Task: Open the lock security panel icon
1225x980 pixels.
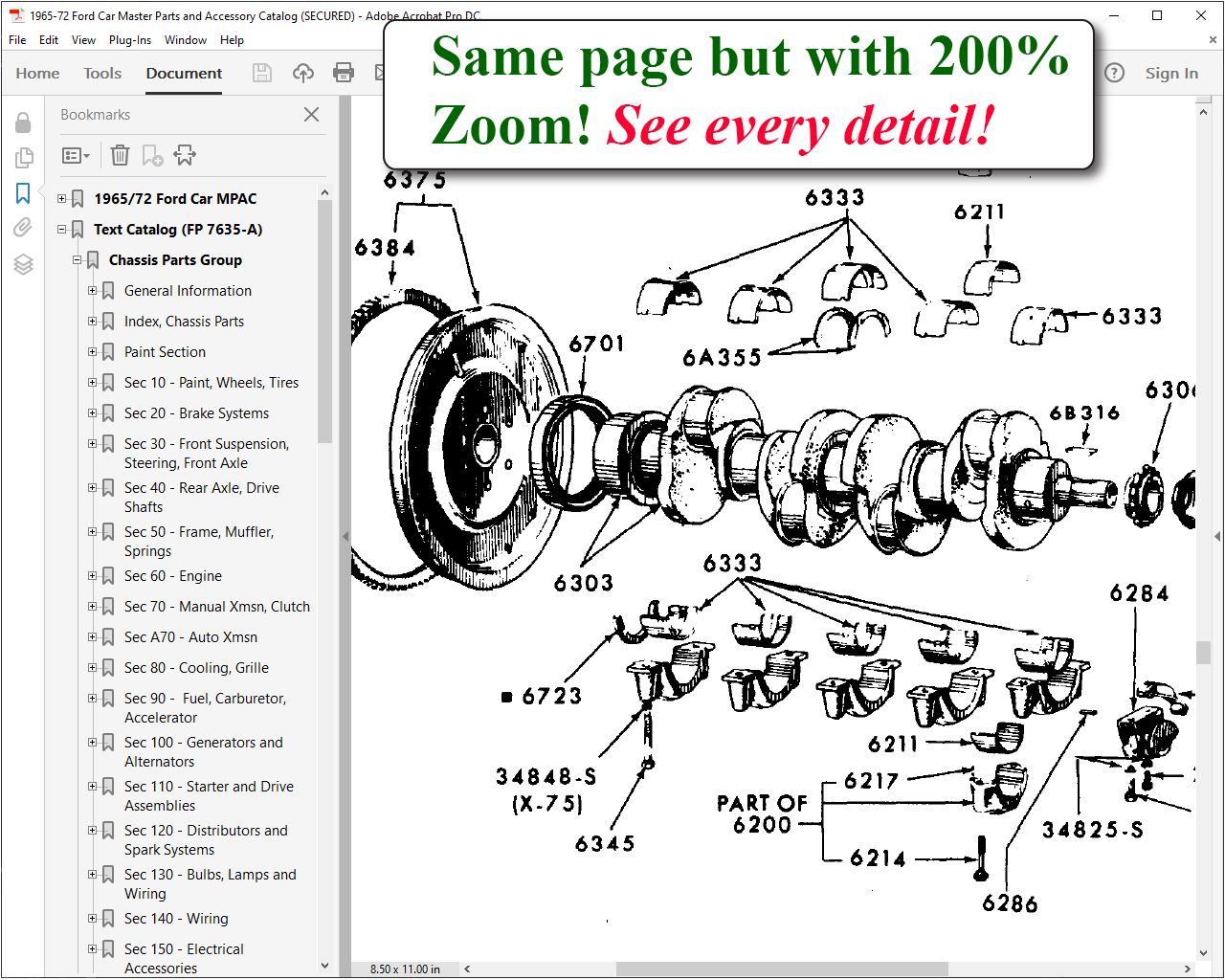Action: (x=23, y=122)
